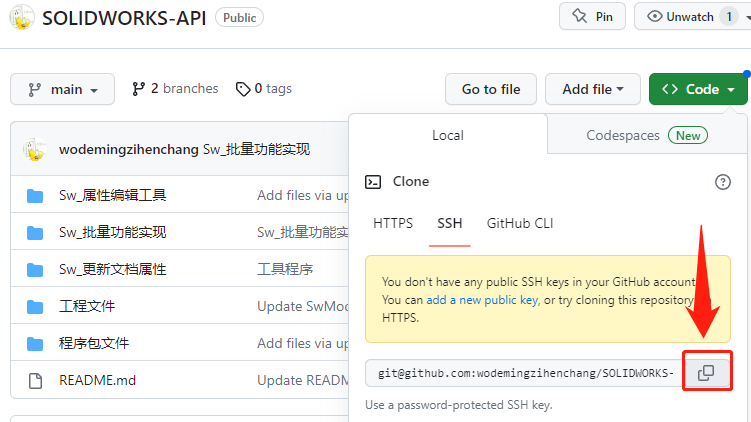Click folder icon for 工程文件

[x=35, y=307]
